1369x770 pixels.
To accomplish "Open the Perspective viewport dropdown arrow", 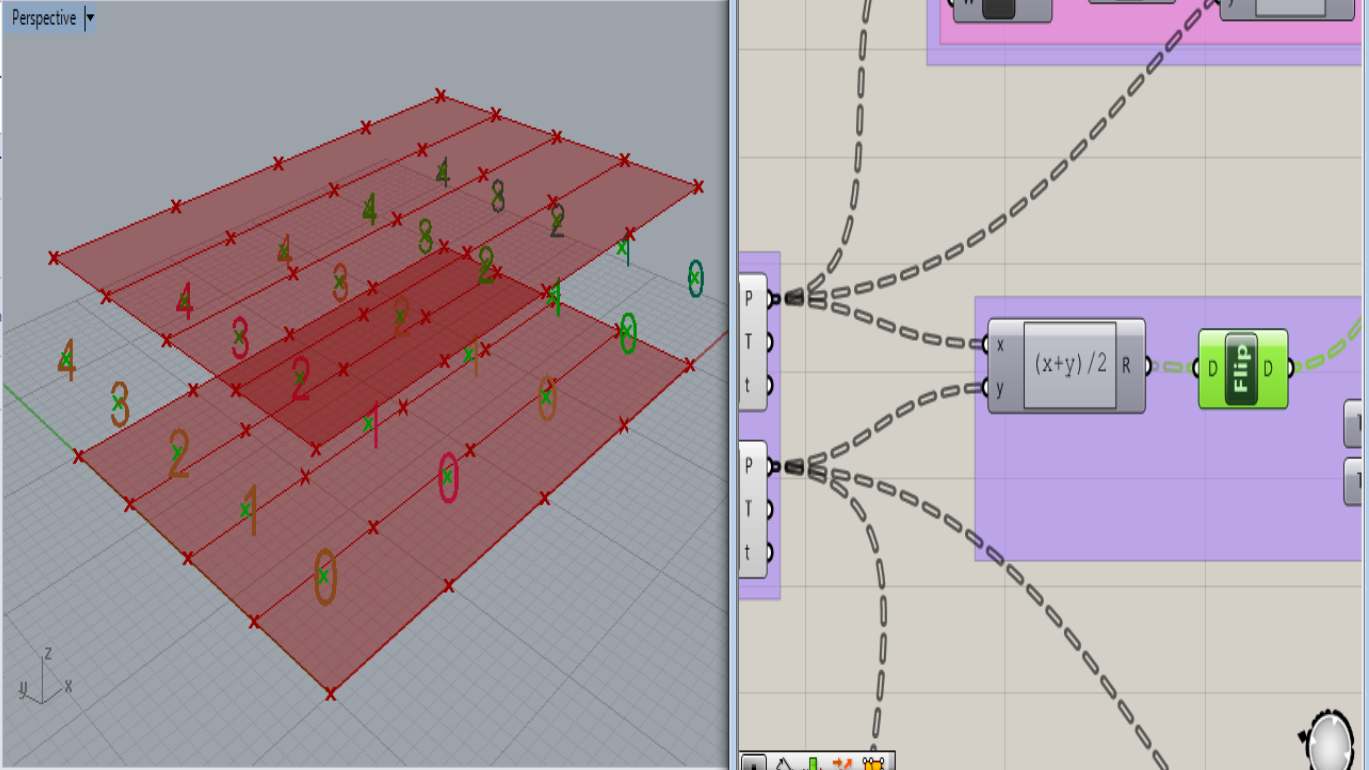I will pos(90,16).
